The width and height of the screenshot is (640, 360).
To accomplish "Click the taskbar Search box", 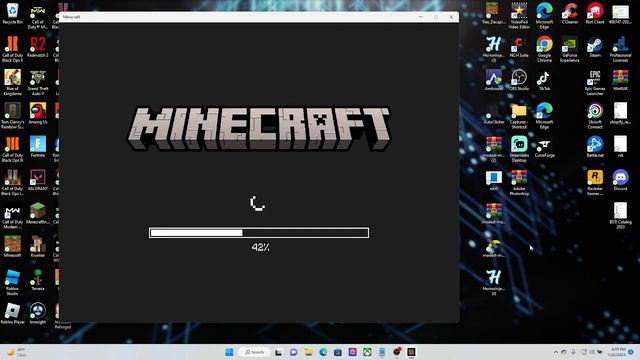I will point(254,352).
